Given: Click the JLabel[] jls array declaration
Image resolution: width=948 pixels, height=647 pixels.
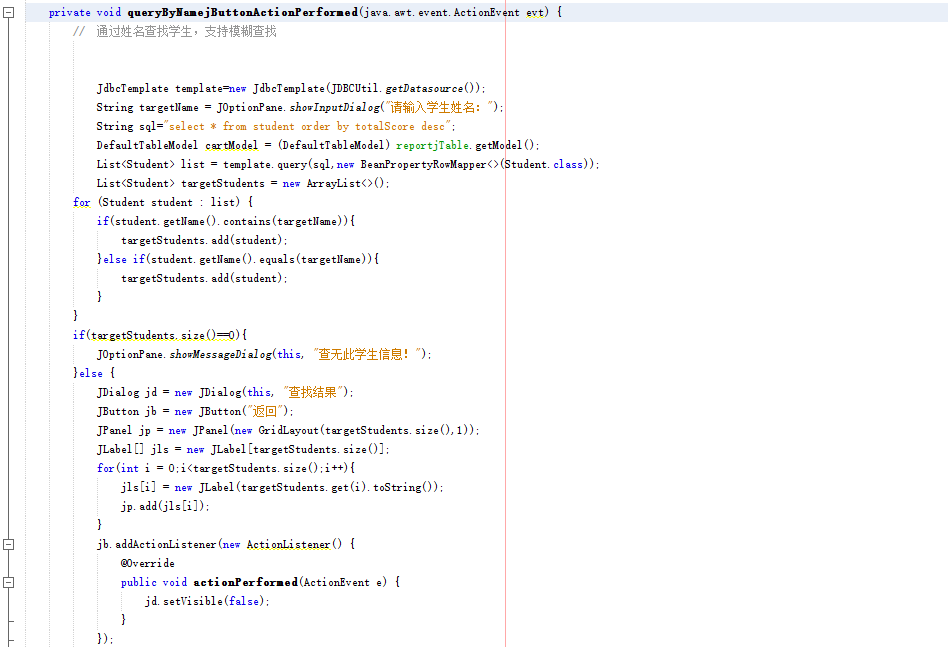Looking at the screenshot, I should pyautogui.click(x=243, y=449).
